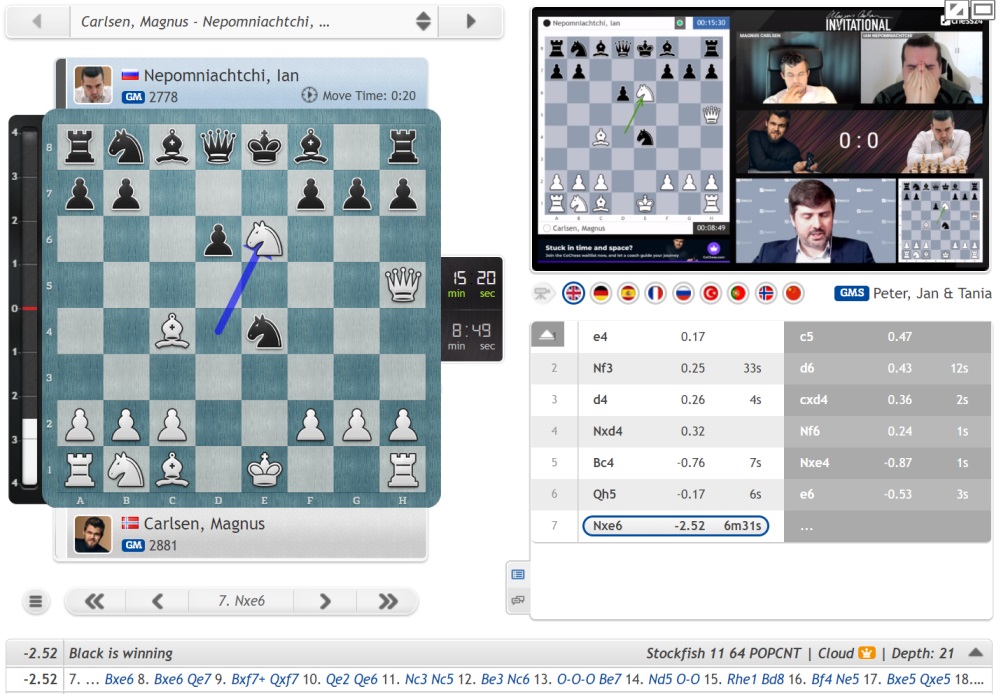1001x694 pixels.
Task: Select the Russian flag commentary language
Action: 683,293
